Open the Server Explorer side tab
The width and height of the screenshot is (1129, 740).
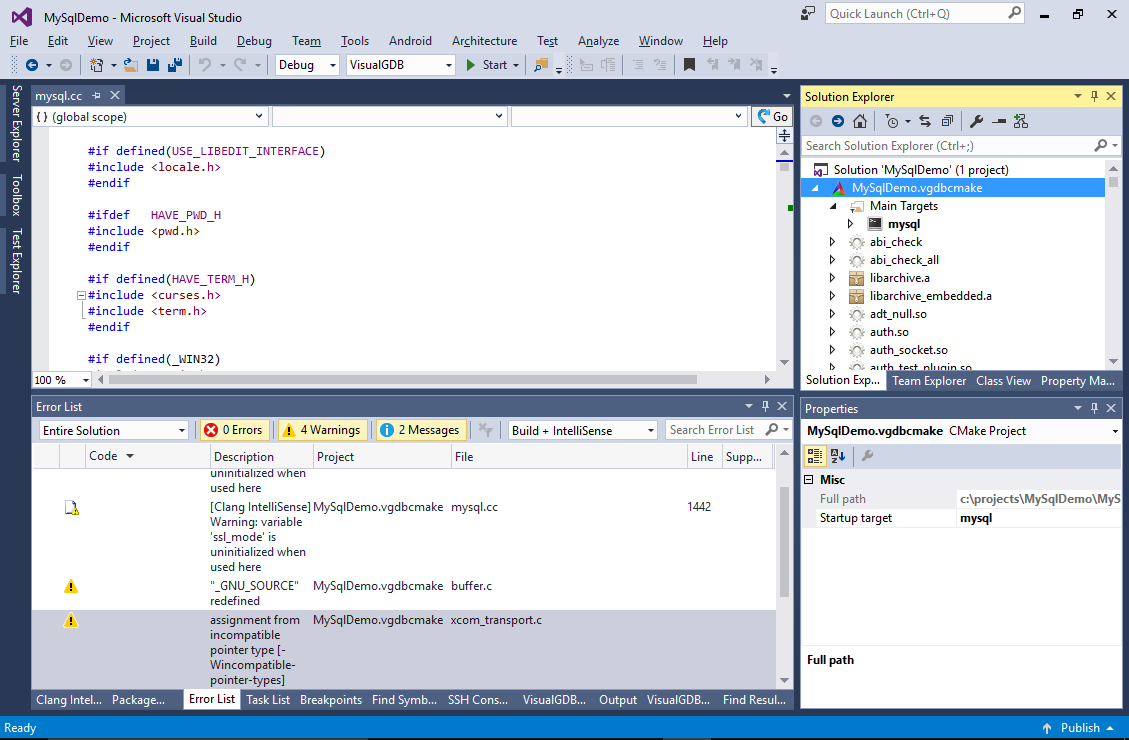pos(16,123)
